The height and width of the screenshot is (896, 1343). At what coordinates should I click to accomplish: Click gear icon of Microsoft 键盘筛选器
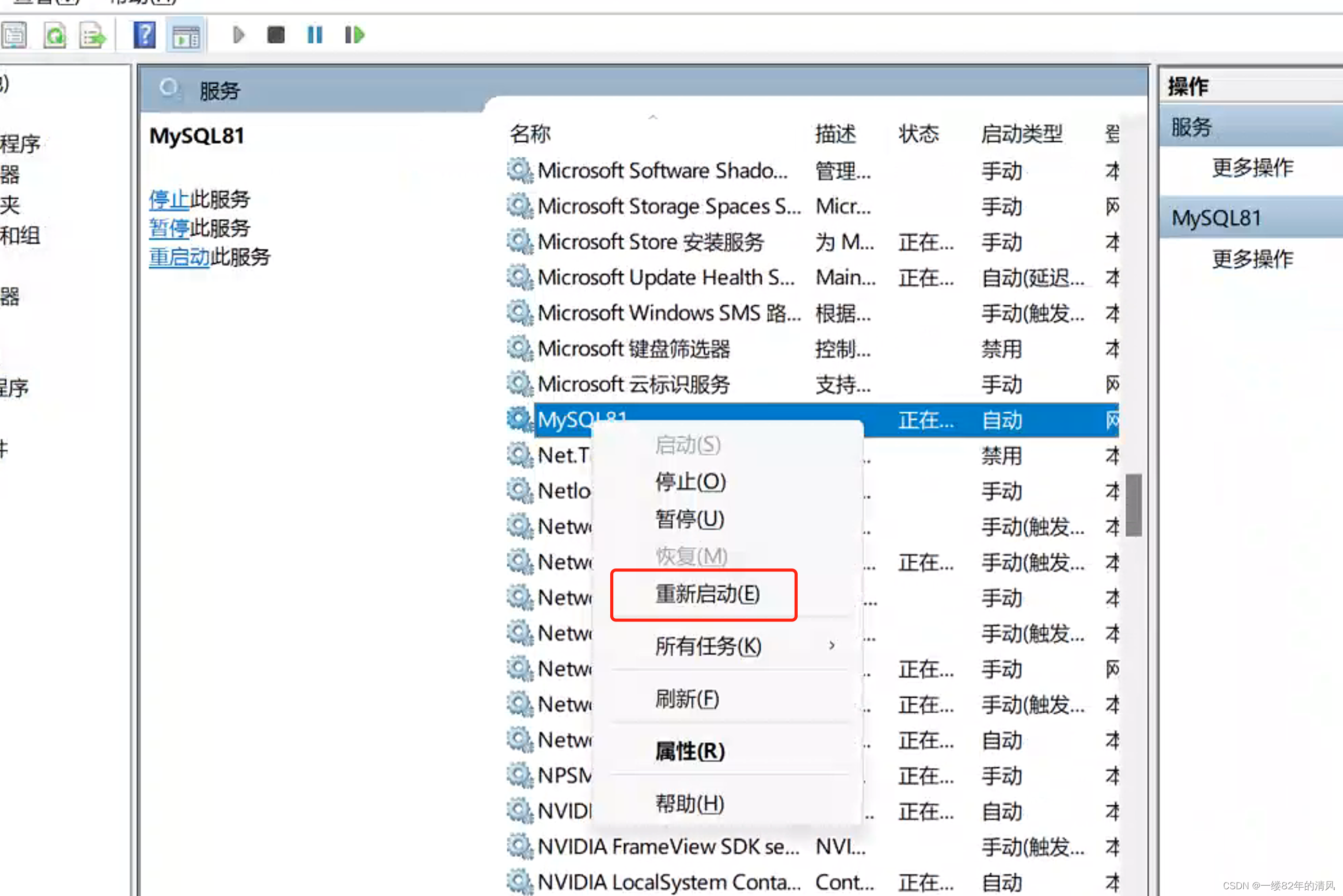519,348
